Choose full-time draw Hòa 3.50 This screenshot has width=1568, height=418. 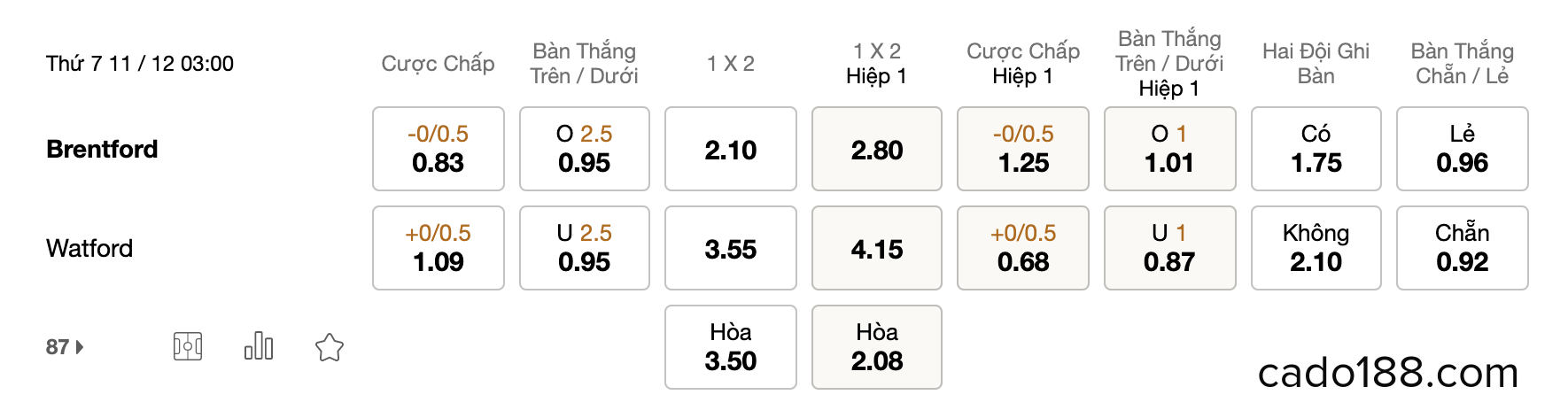731,347
